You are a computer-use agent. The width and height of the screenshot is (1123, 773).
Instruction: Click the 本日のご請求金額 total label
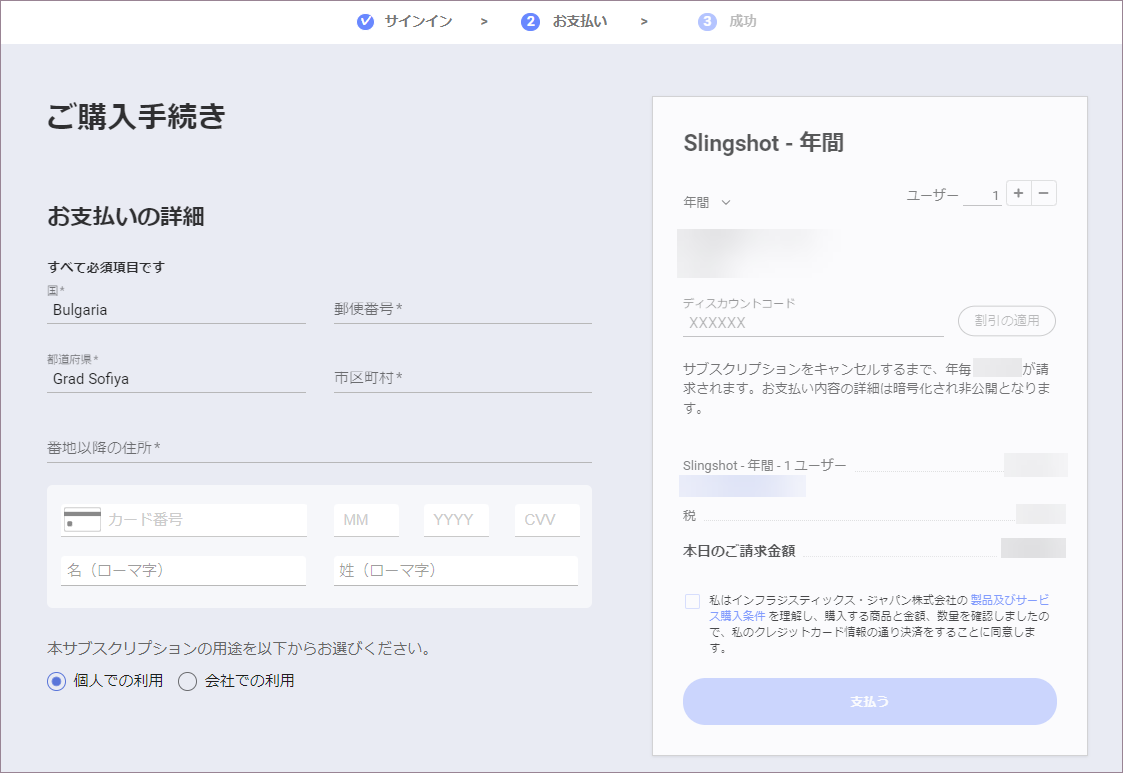(x=739, y=551)
